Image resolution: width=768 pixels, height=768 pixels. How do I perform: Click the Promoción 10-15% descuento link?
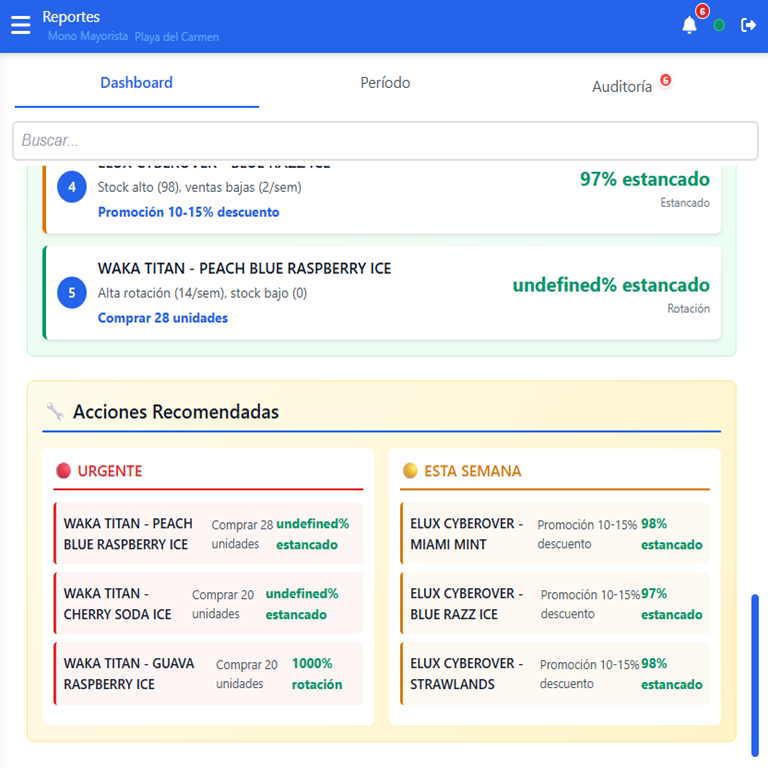[x=189, y=212]
